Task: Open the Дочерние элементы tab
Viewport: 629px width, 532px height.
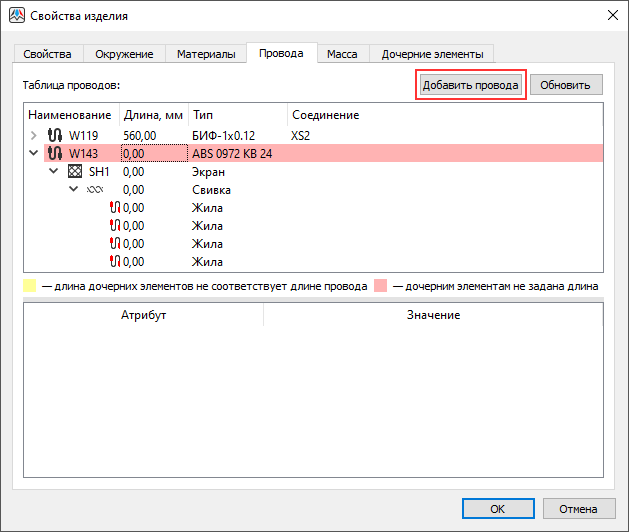Action: pos(432,54)
